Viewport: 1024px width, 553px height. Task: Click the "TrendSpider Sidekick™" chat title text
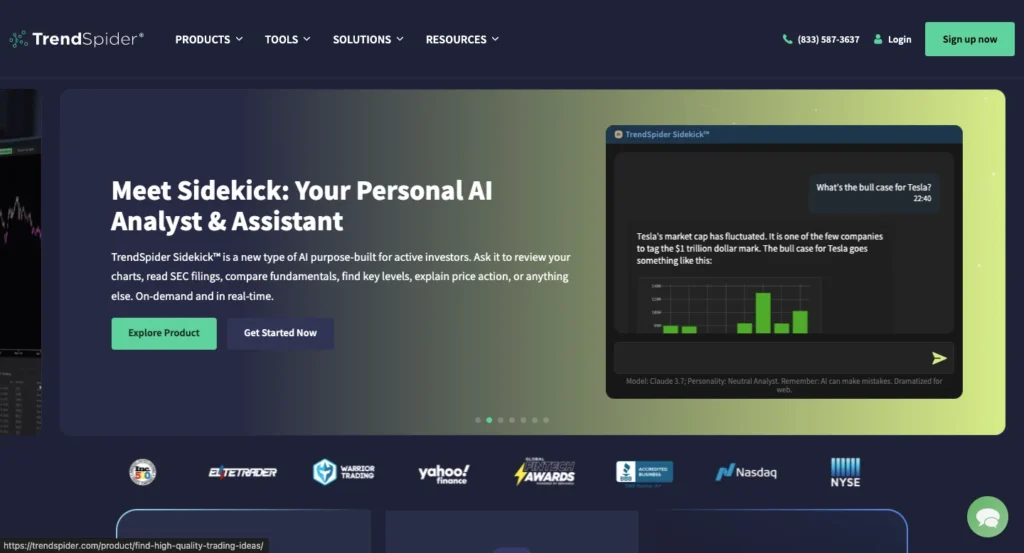click(667, 134)
